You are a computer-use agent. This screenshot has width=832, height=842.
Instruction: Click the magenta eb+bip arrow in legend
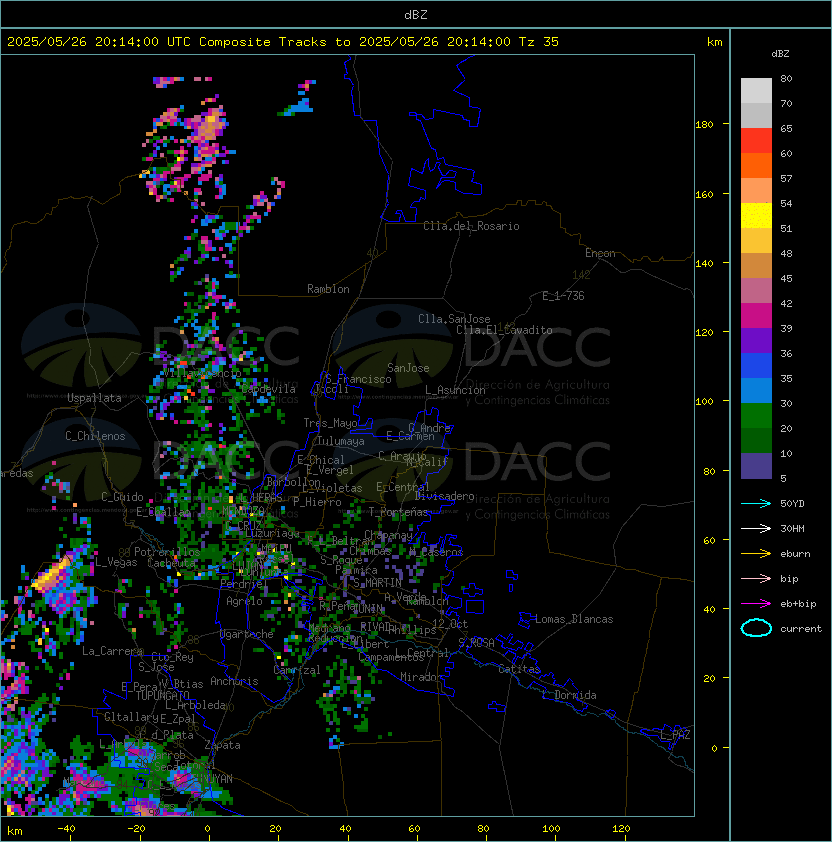point(756,604)
